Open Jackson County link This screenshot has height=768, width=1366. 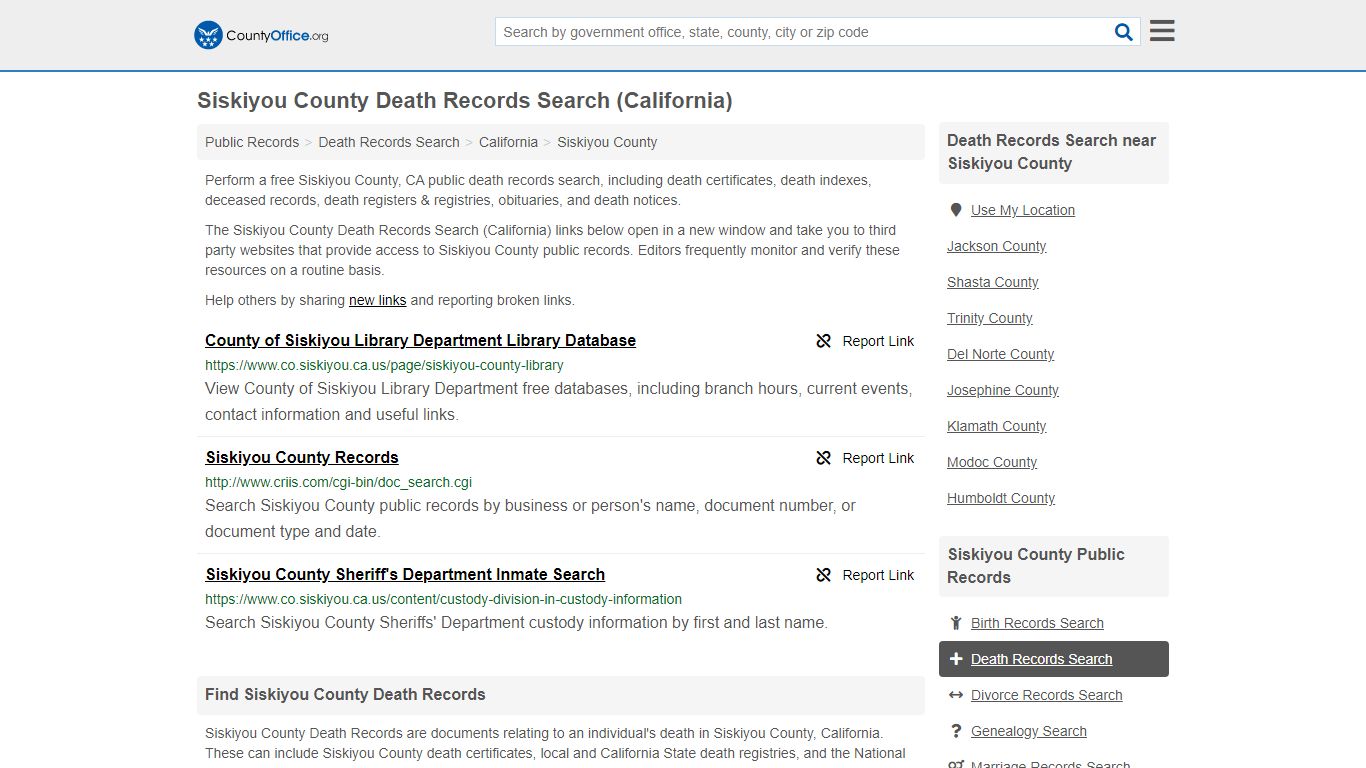coord(997,246)
